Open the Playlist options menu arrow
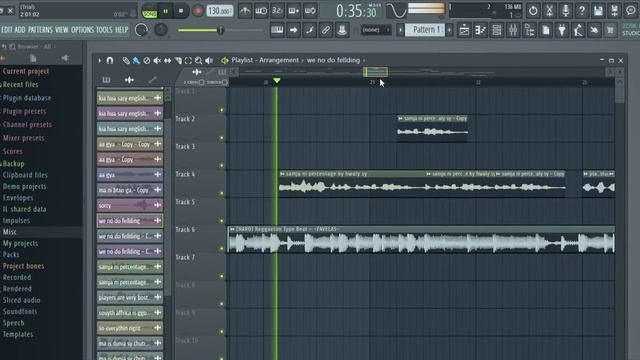 pyautogui.click(x=100, y=60)
